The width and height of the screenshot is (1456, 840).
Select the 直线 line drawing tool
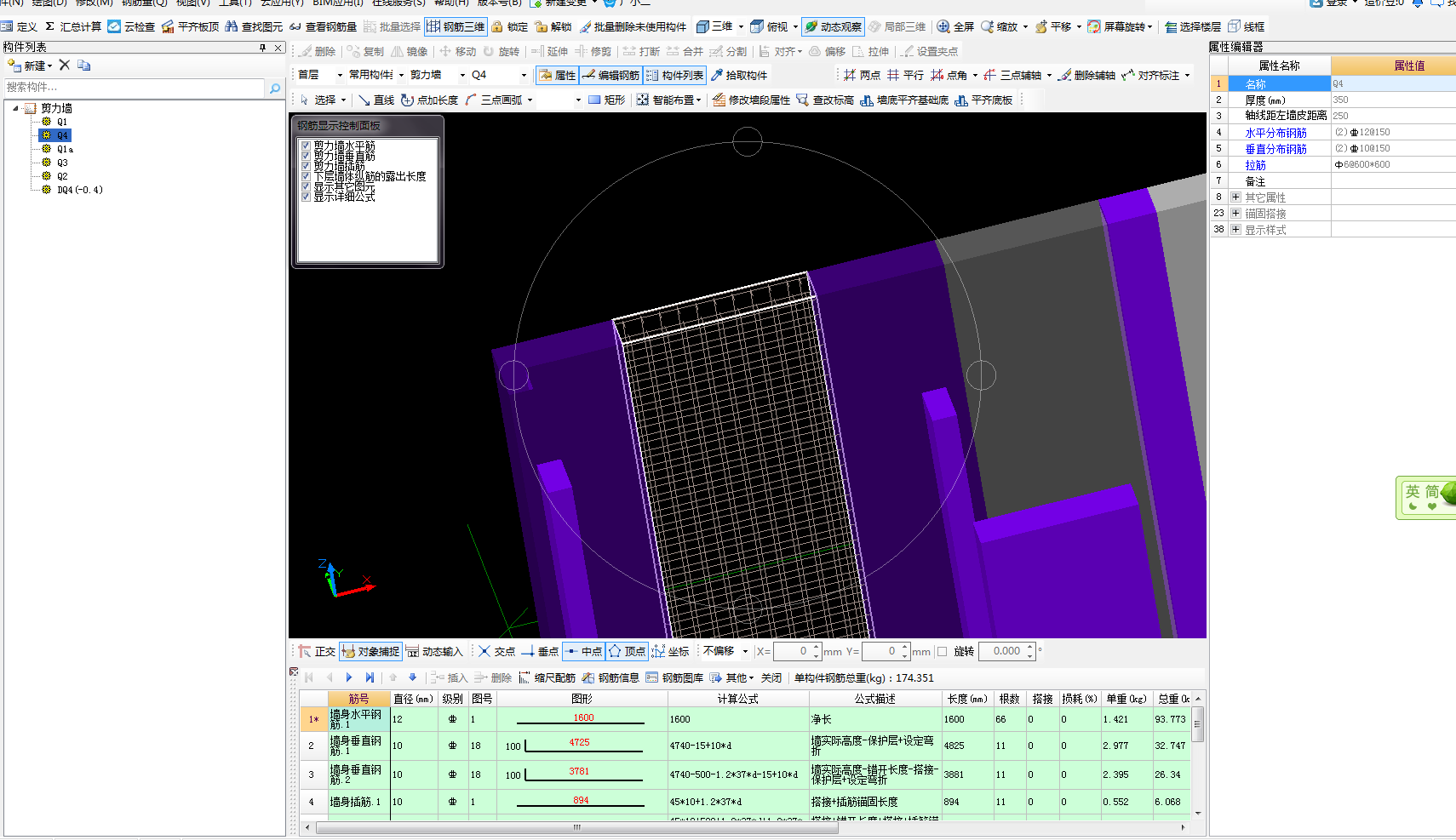375,100
